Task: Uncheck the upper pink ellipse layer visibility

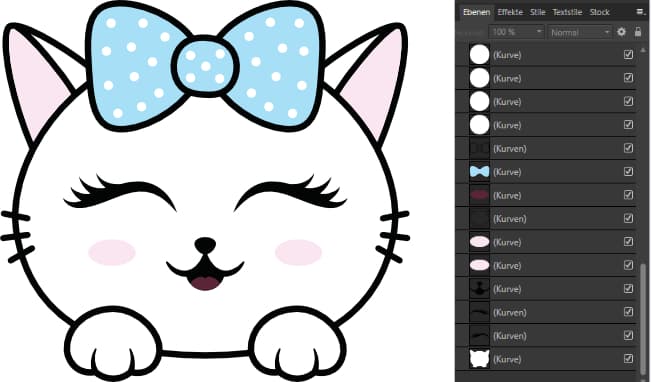Action: coord(628,241)
